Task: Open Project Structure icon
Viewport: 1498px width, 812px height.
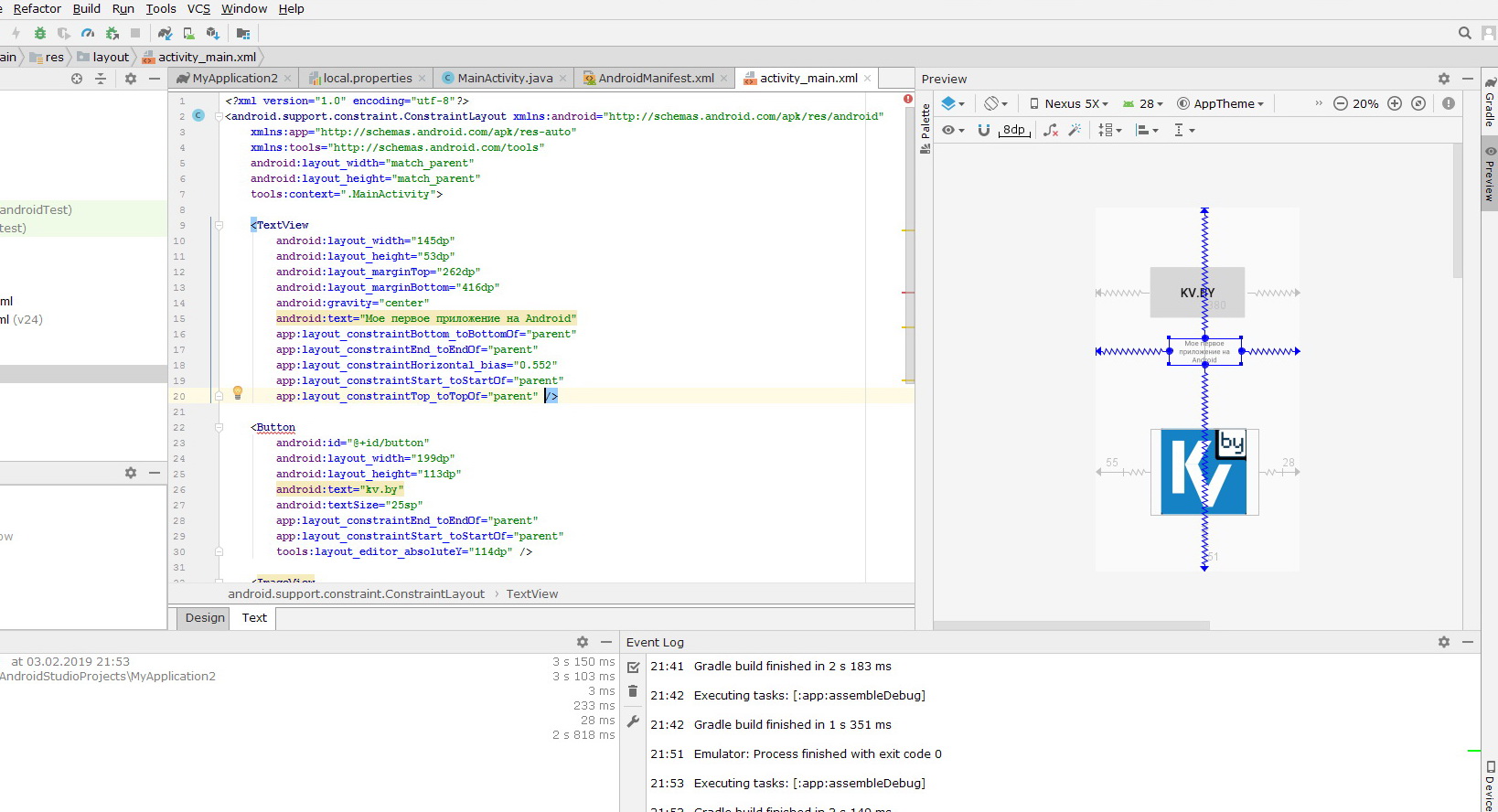Action: tap(243, 33)
